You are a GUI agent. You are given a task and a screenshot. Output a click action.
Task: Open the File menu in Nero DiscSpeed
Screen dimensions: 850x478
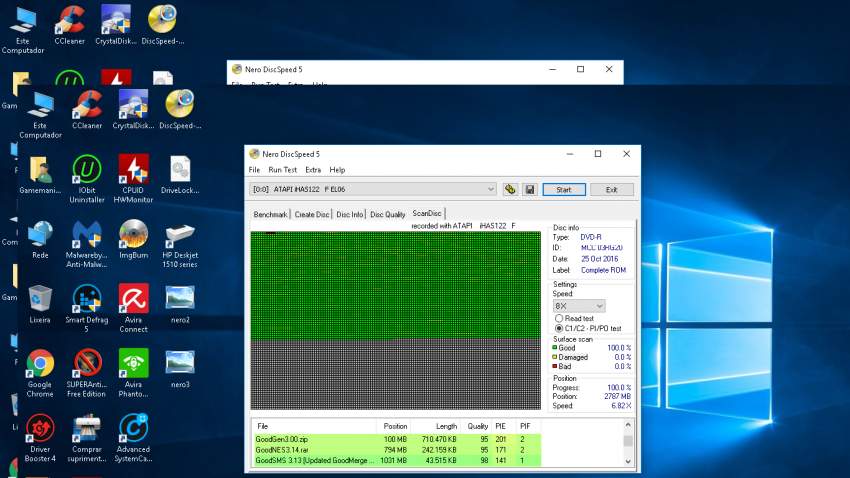tap(254, 170)
